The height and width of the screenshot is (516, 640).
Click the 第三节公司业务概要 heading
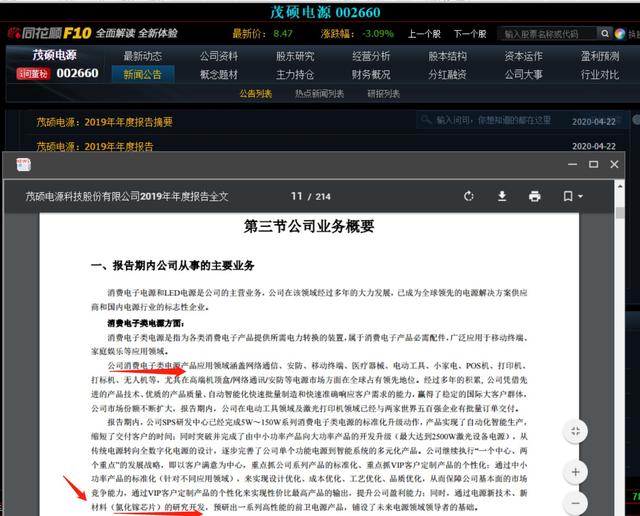coord(309,226)
